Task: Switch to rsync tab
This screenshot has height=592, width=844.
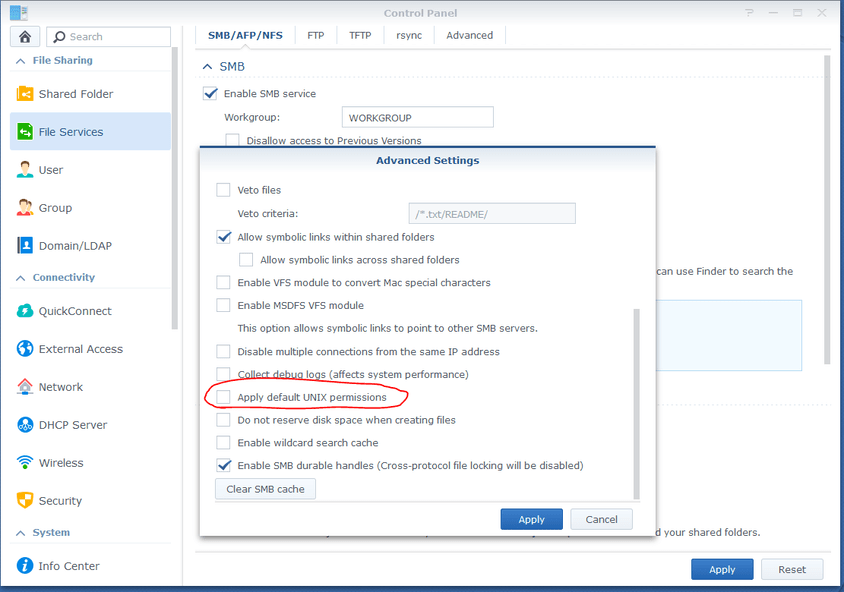Action: pos(409,36)
